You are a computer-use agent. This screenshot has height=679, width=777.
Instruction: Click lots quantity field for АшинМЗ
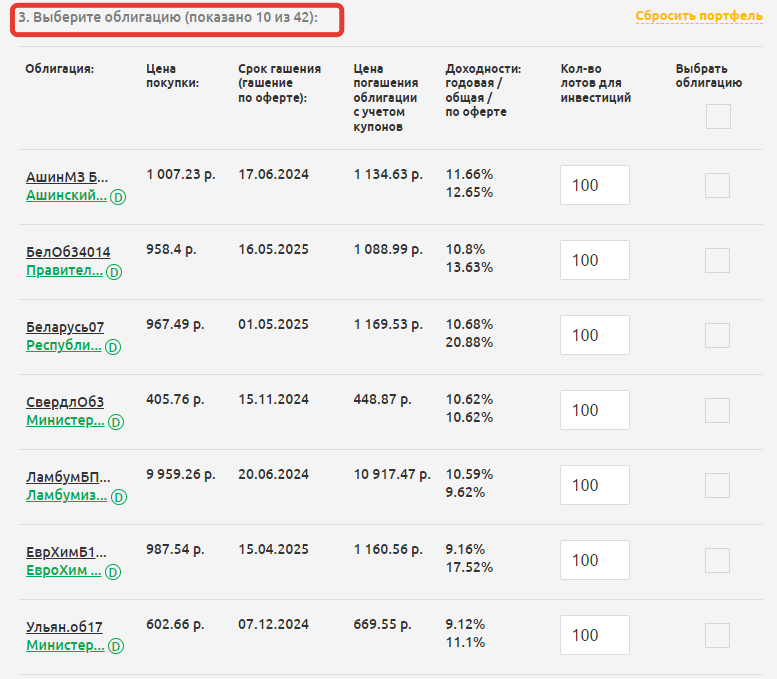pos(595,185)
